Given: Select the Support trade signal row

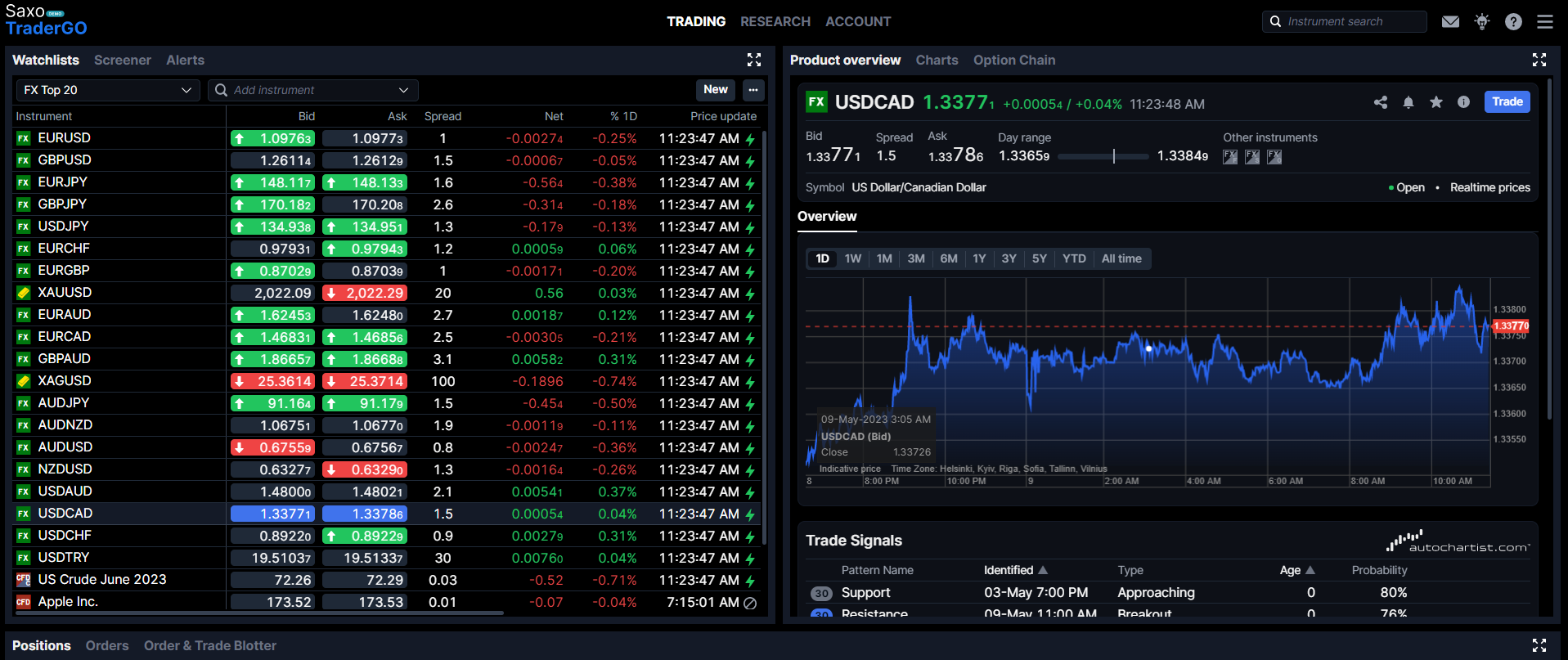Looking at the screenshot, I should pos(1167,593).
